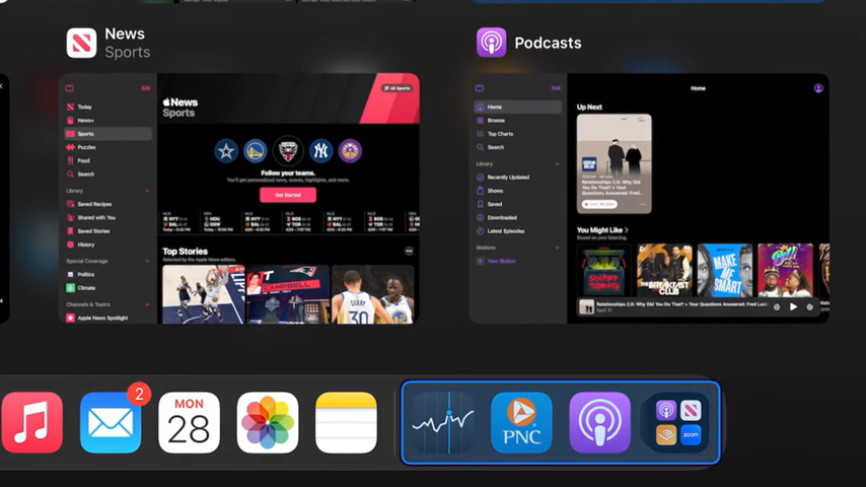Open Apple News Spotlight channel

coord(108,318)
